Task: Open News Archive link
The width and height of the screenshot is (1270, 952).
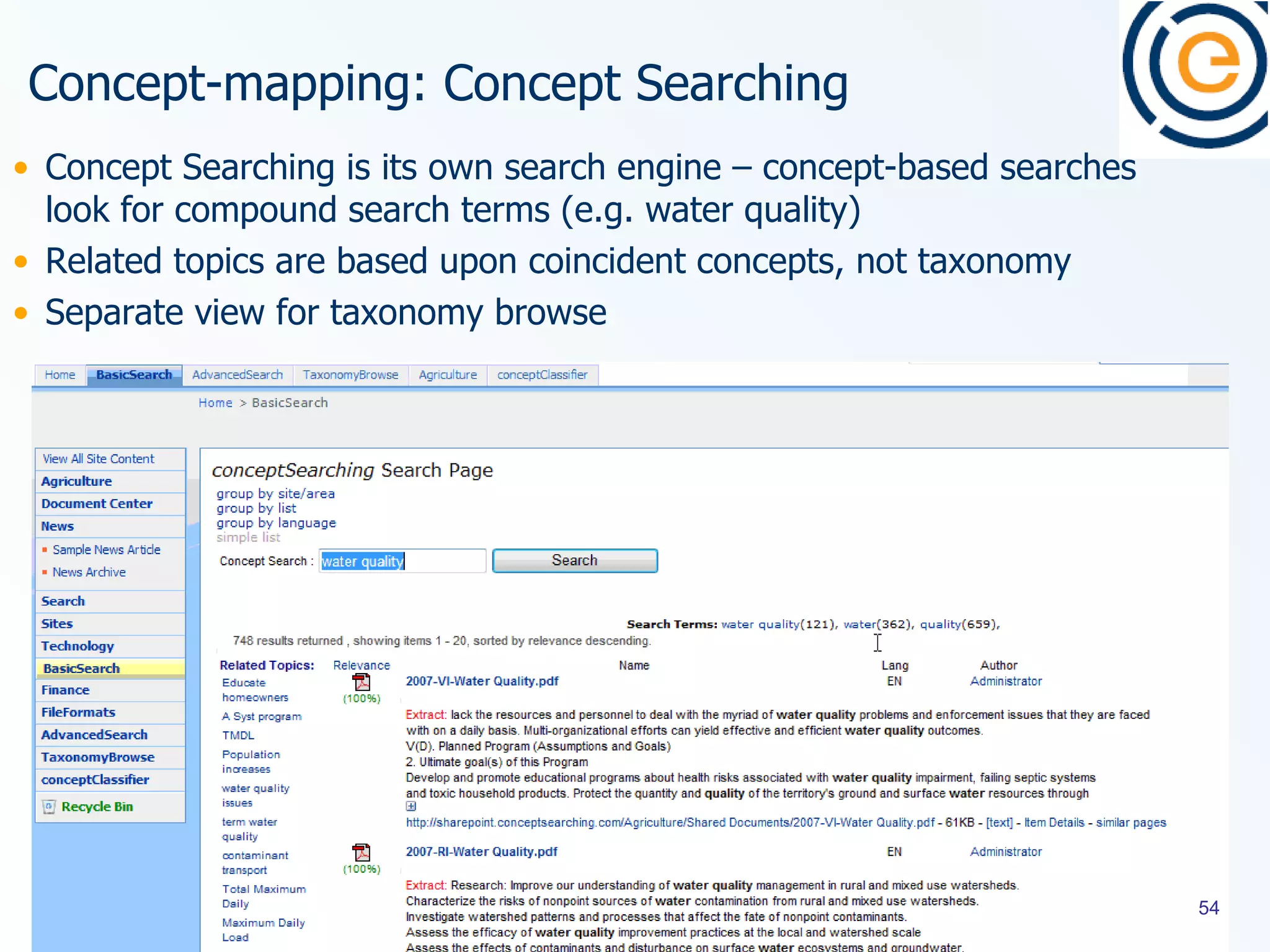Action: coord(89,572)
